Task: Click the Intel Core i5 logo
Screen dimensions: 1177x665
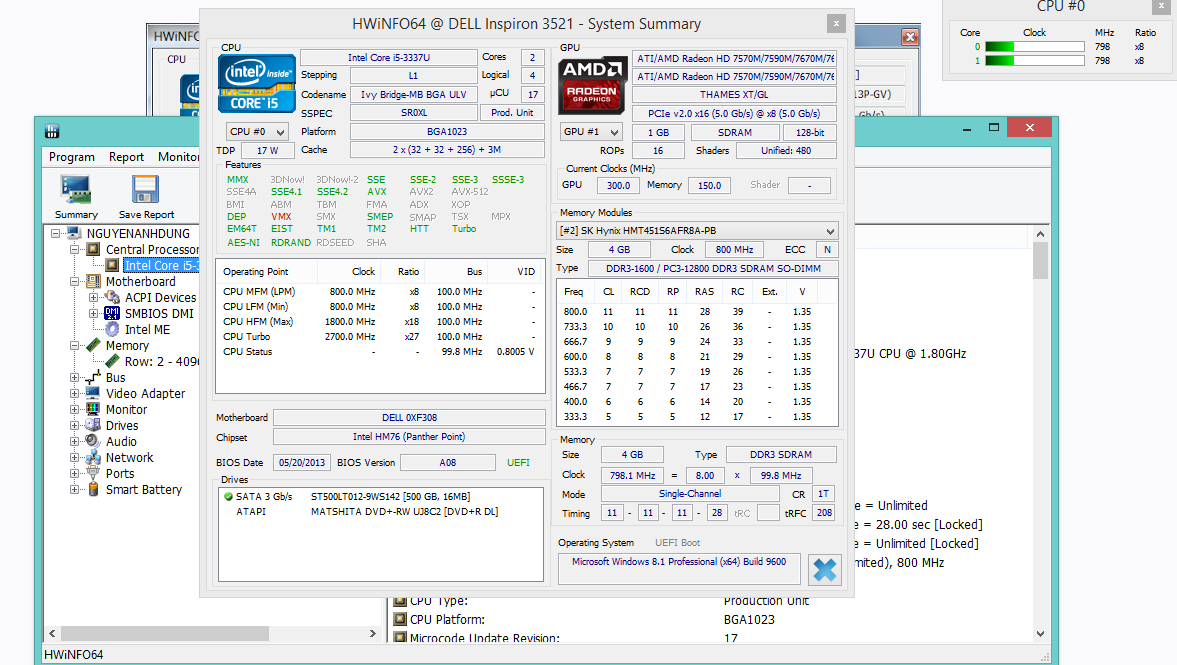Action: click(x=257, y=83)
